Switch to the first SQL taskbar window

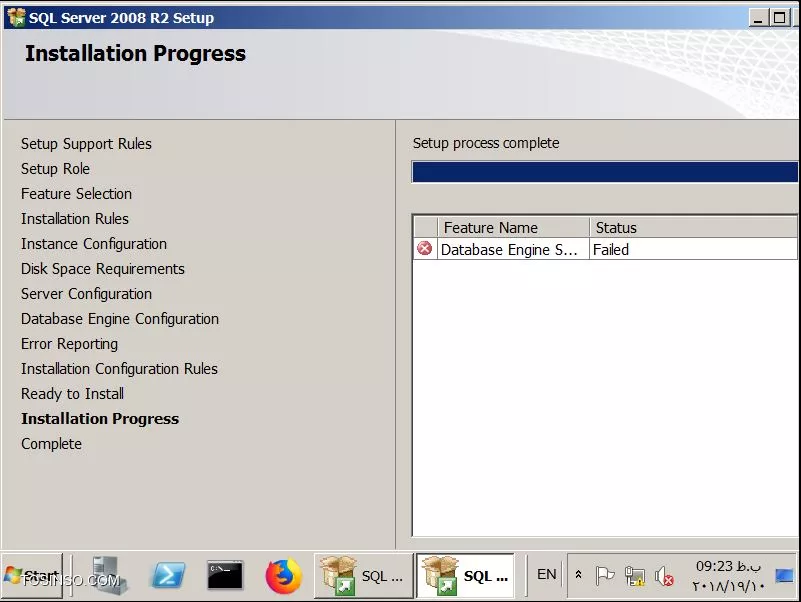(x=363, y=576)
